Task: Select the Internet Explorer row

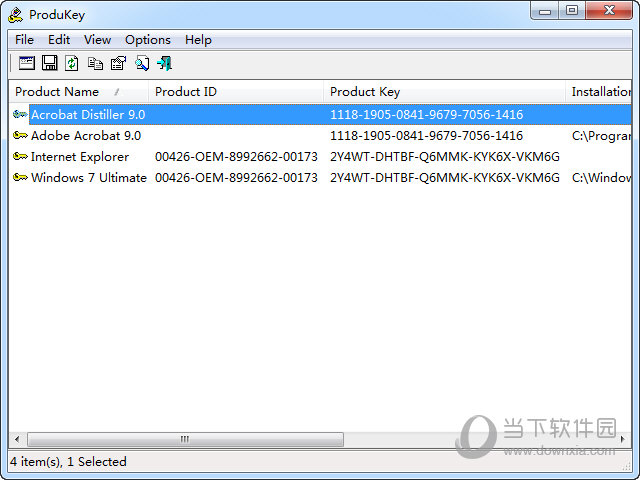Action: pyautogui.click(x=320, y=156)
